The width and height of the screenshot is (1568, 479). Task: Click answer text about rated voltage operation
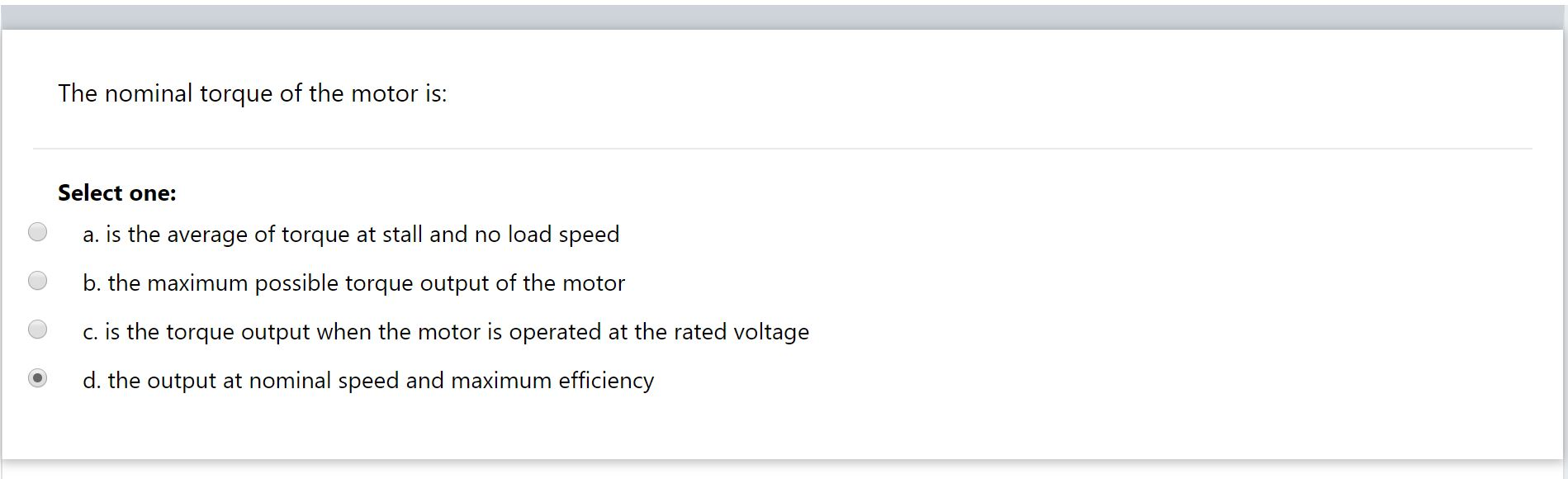pyautogui.click(x=446, y=331)
